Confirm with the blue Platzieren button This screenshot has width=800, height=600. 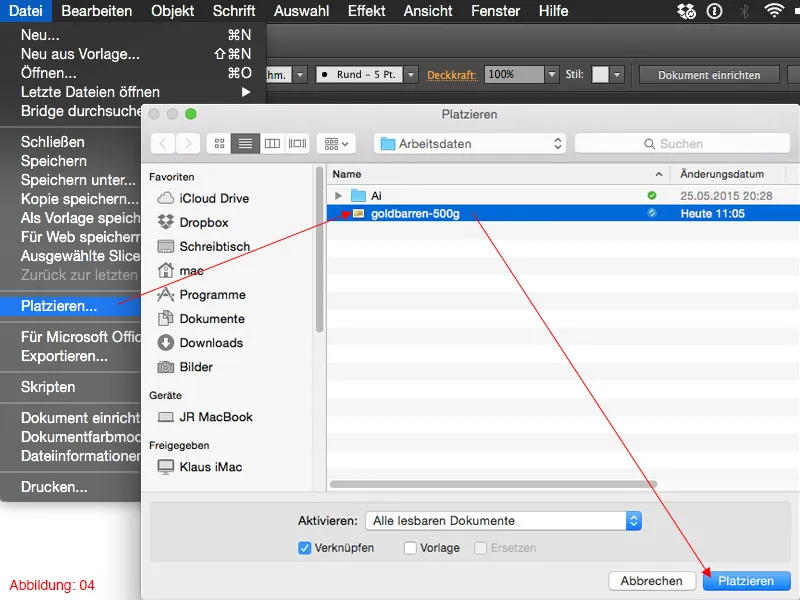[746, 581]
